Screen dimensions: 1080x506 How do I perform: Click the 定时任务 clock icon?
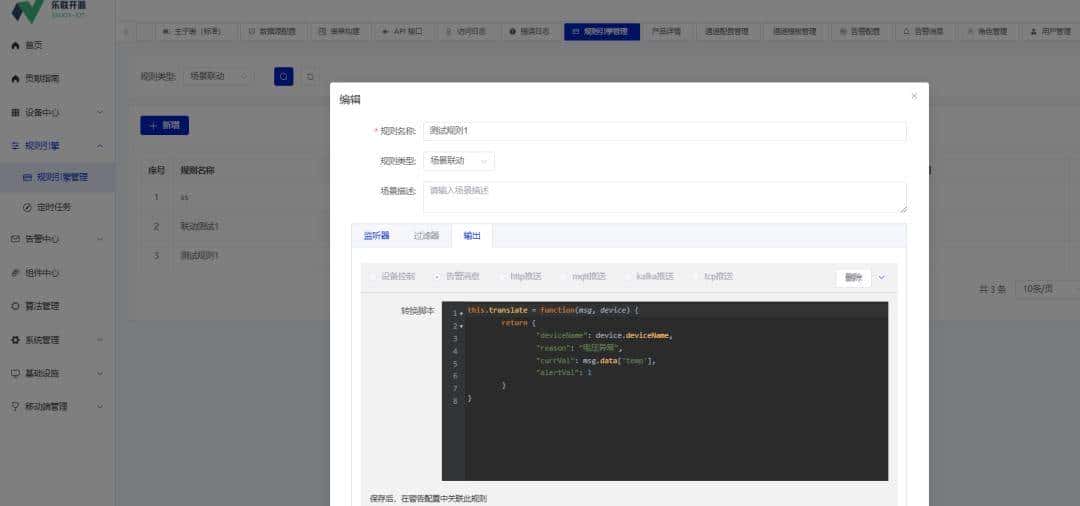(28, 207)
